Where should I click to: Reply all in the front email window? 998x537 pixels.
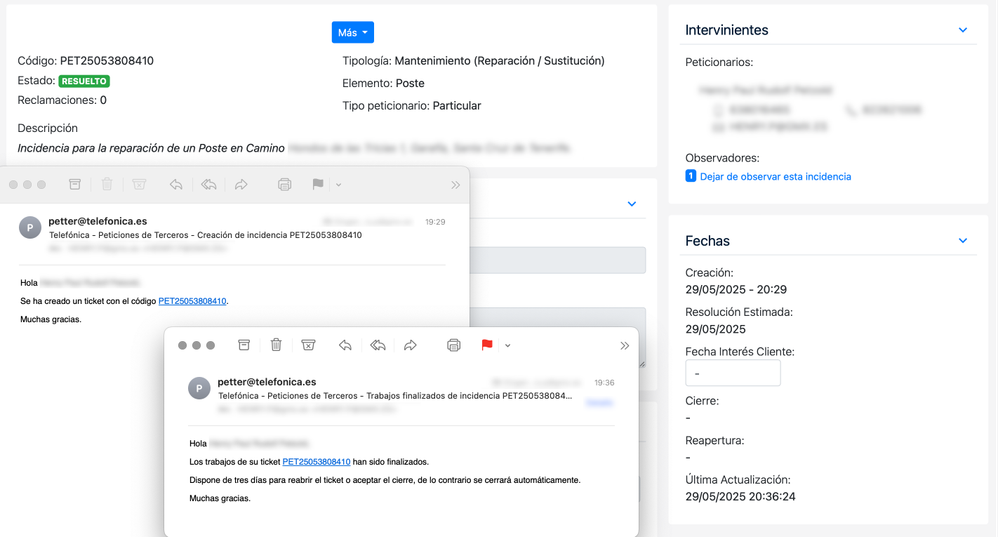click(378, 345)
